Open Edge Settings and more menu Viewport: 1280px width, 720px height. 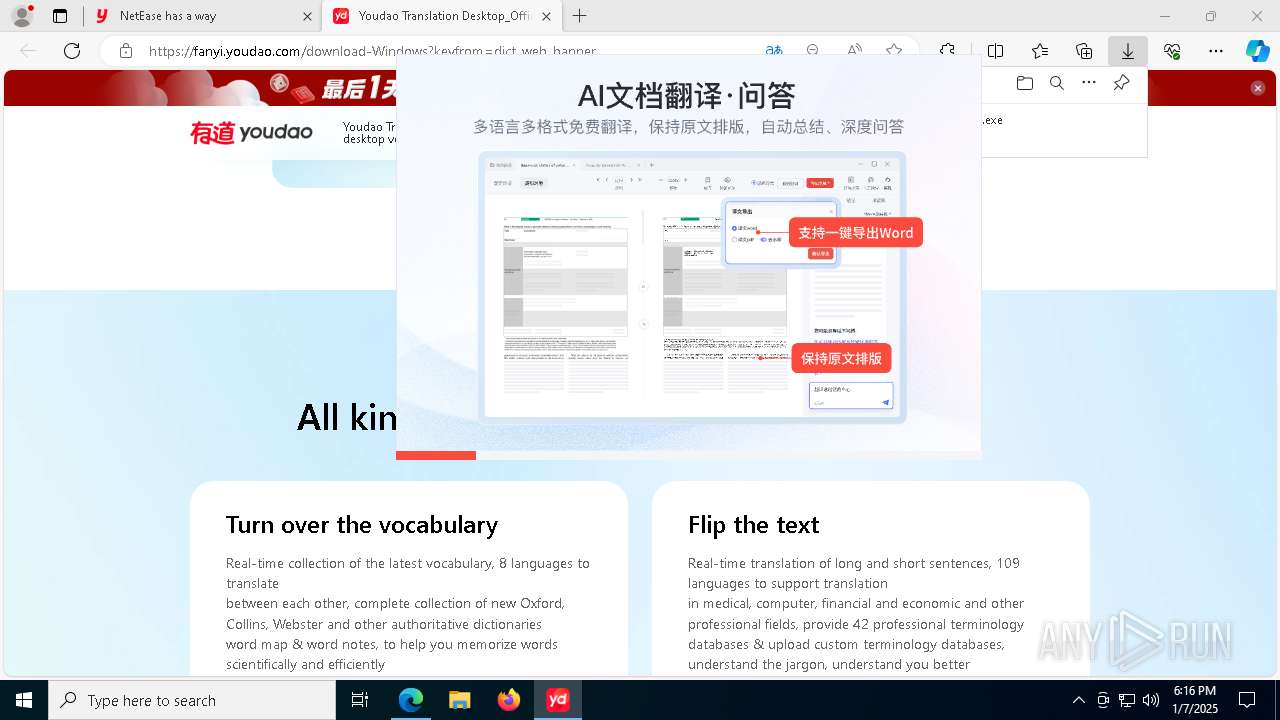click(x=1216, y=51)
